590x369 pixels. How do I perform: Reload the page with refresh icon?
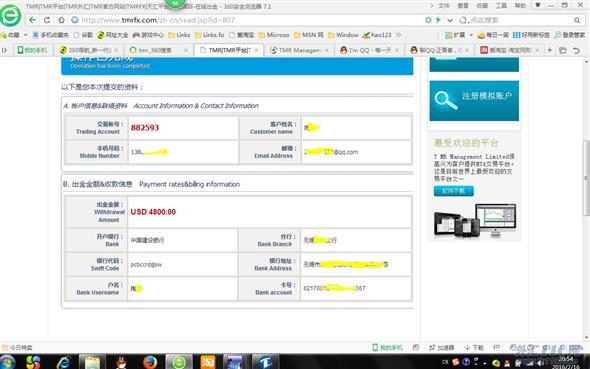point(47,20)
